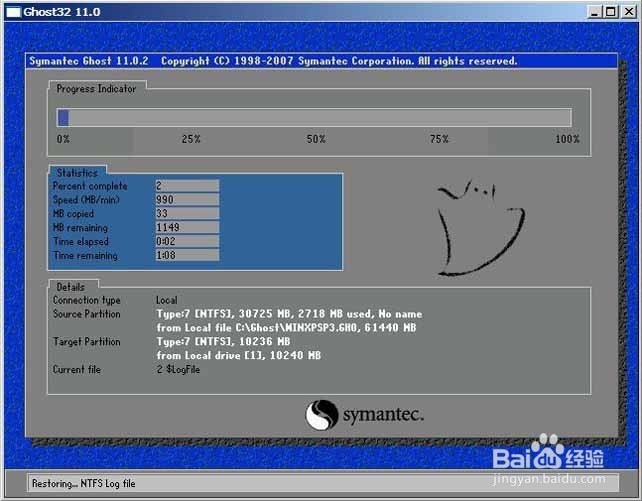Click the Local connection type value

(x=167, y=300)
